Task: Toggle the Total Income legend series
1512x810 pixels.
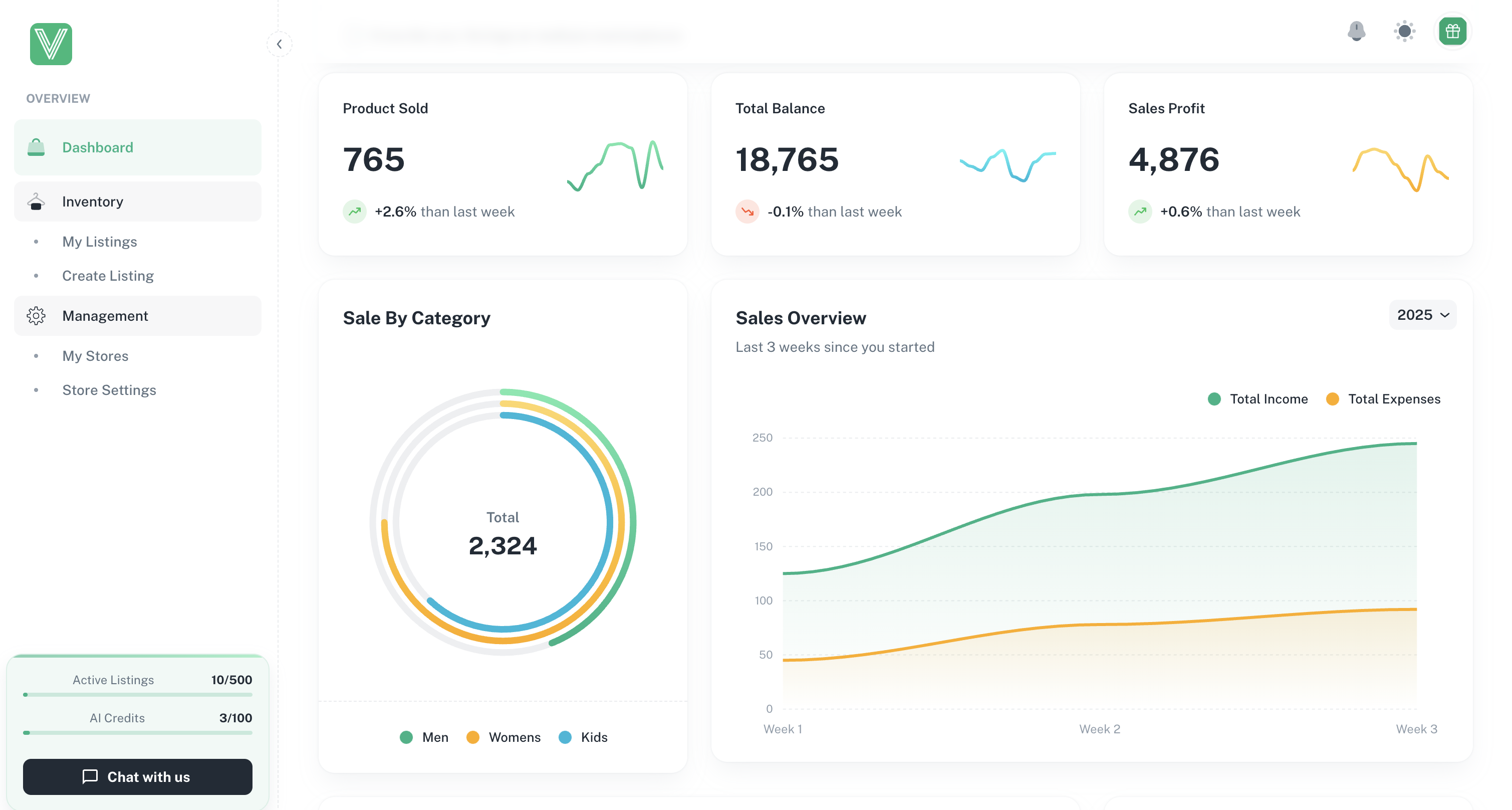Action: tap(1258, 399)
